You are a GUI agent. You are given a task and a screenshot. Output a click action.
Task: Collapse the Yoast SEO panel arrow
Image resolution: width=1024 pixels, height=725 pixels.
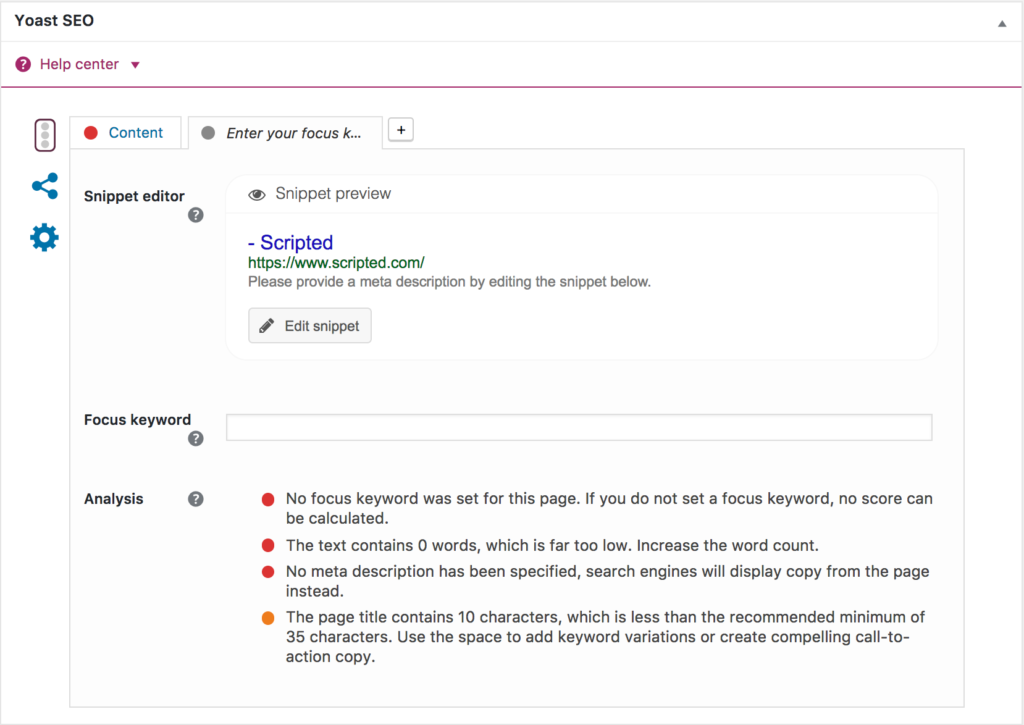point(1002,24)
